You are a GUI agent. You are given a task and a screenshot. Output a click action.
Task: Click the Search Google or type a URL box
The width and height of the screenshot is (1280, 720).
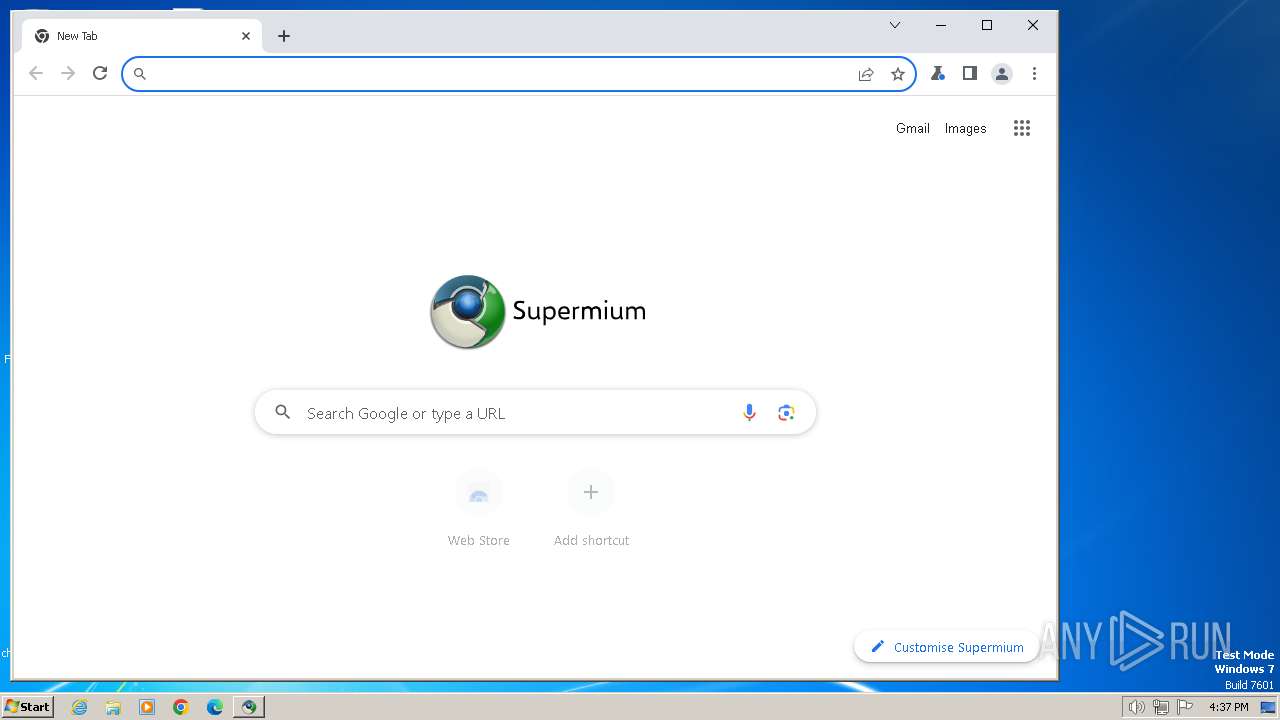coord(535,413)
